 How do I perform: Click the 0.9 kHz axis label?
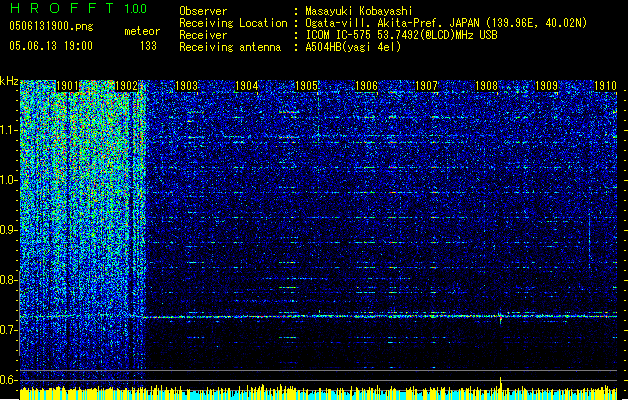pyautogui.click(x=9, y=230)
